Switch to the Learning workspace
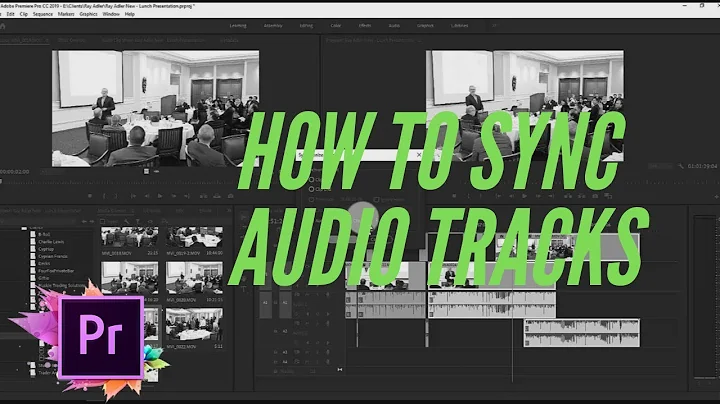Image resolution: width=720 pixels, height=404 pixels. pyautogui.click(x=238, y=26)
